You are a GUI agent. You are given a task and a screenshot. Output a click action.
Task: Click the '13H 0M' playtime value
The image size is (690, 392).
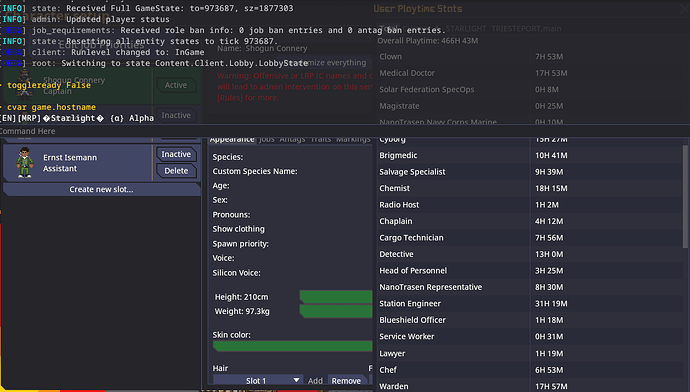click(x=549, y=254)
